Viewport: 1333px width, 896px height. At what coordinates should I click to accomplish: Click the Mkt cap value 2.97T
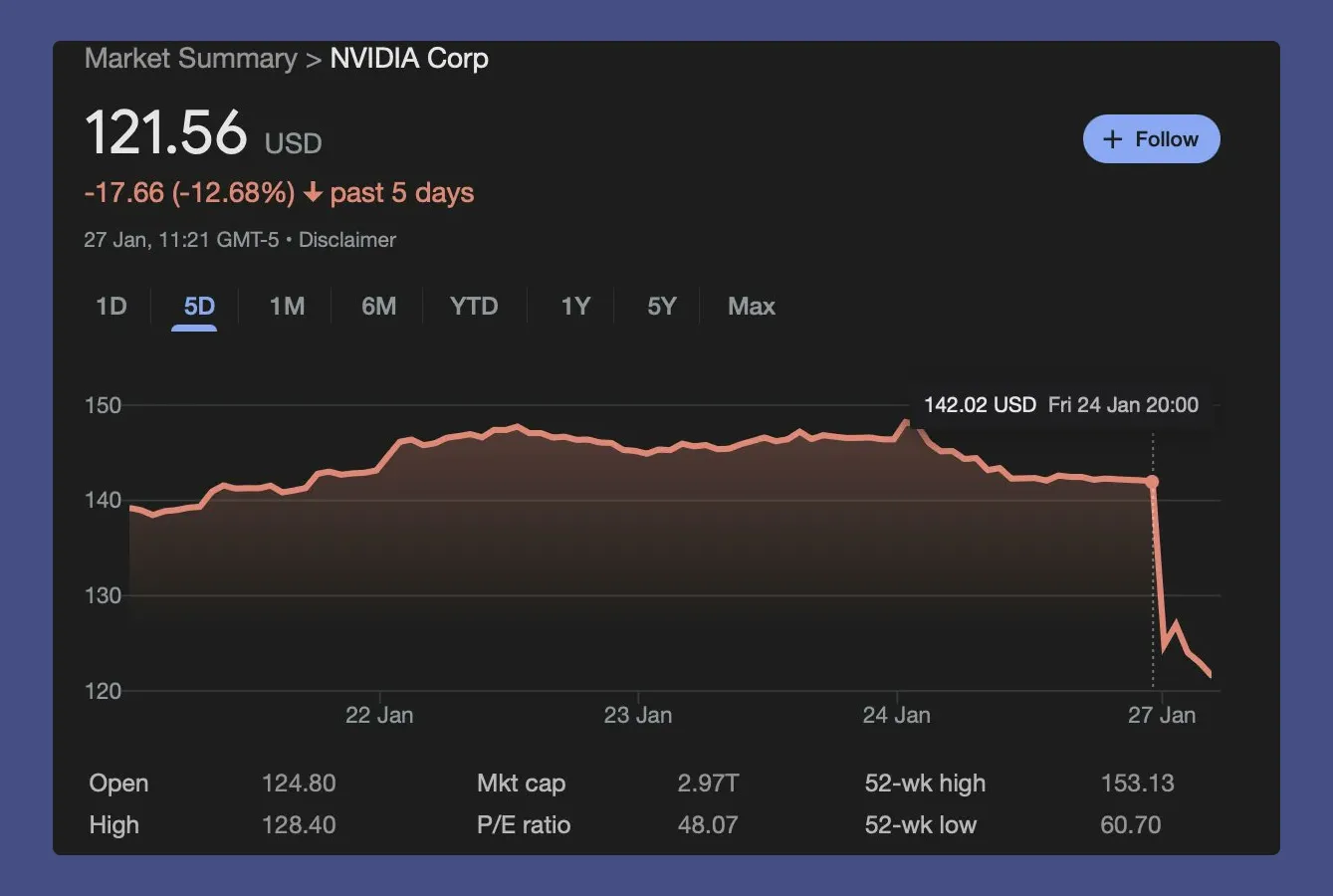tap(708, 784)
